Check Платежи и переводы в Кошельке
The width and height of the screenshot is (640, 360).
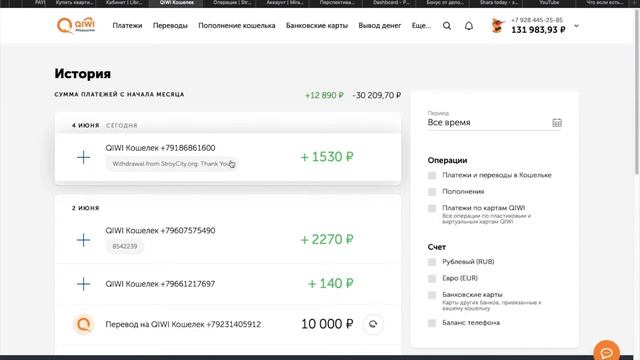(432, 175)
